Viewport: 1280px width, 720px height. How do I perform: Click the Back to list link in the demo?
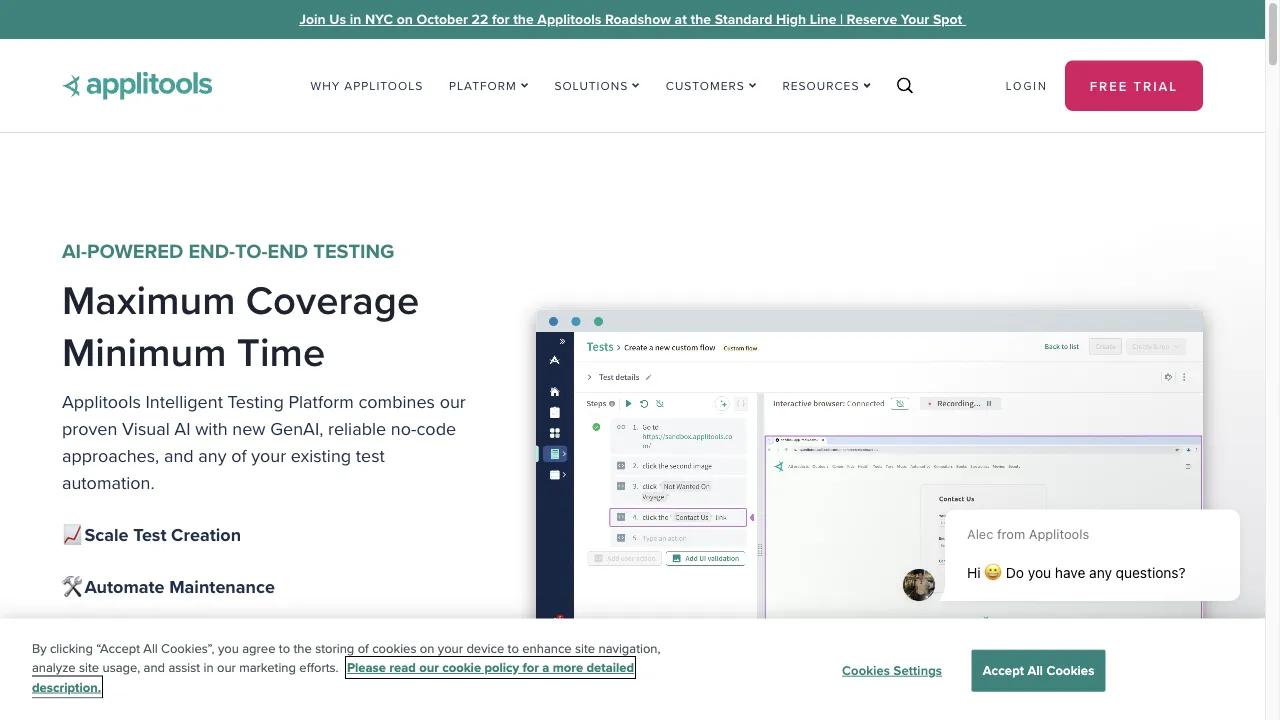1061,347
